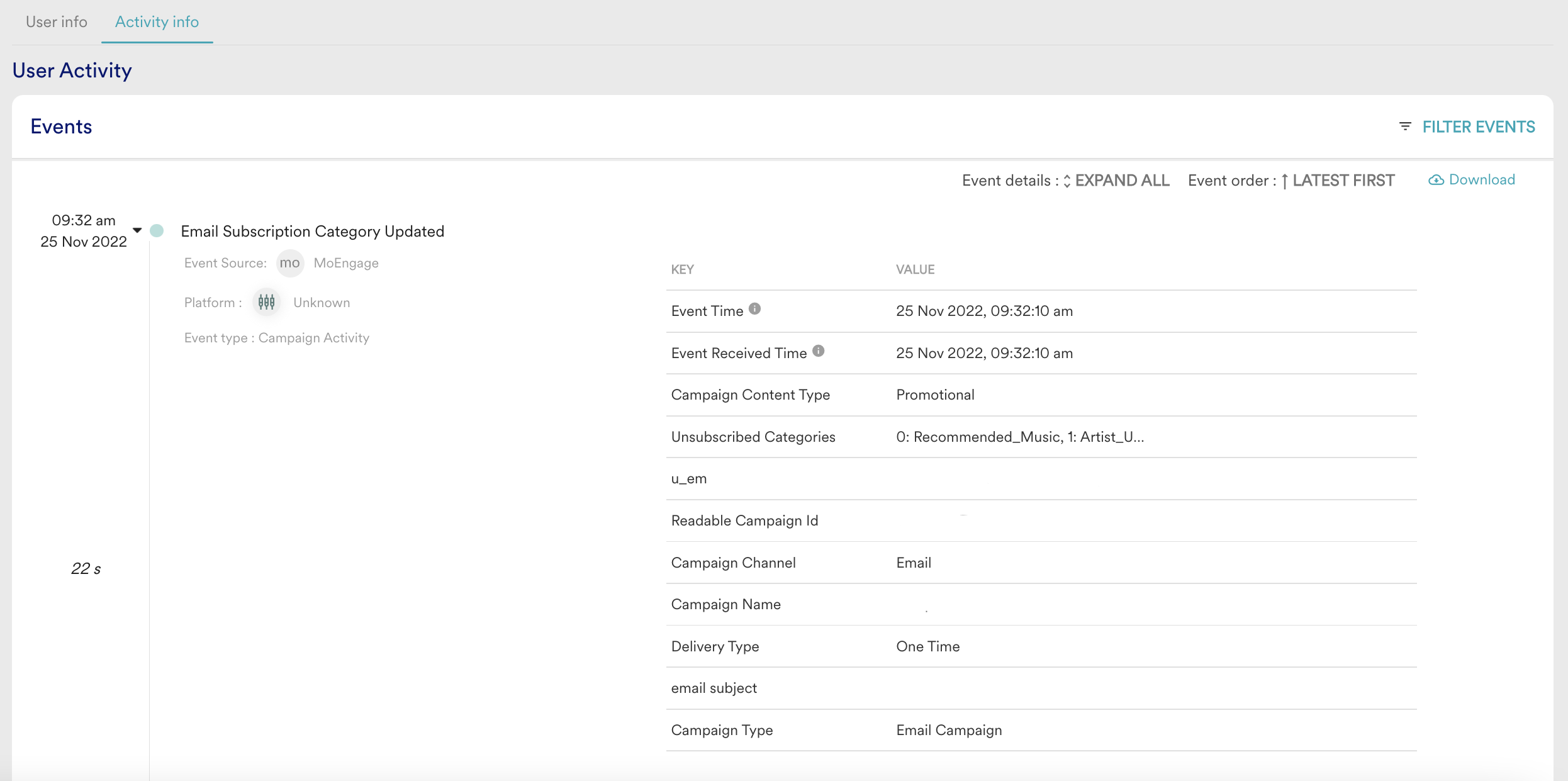Toggle the Latest First event order

(x=1343, y=181)
